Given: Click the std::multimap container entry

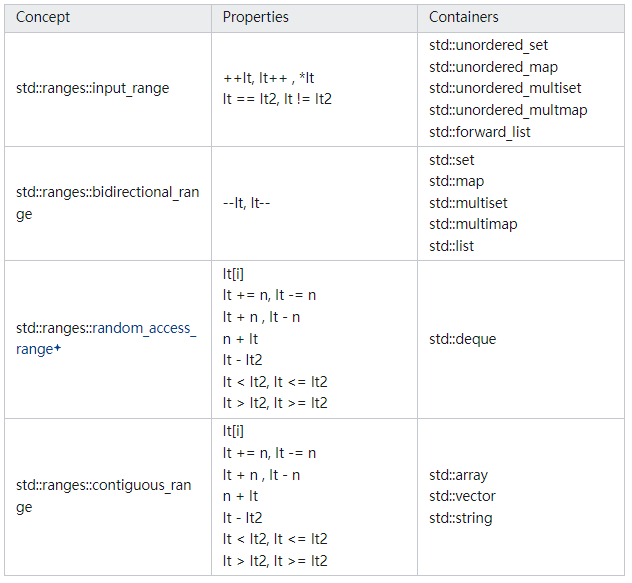Looking at the screenshot, I should point(473,225).
